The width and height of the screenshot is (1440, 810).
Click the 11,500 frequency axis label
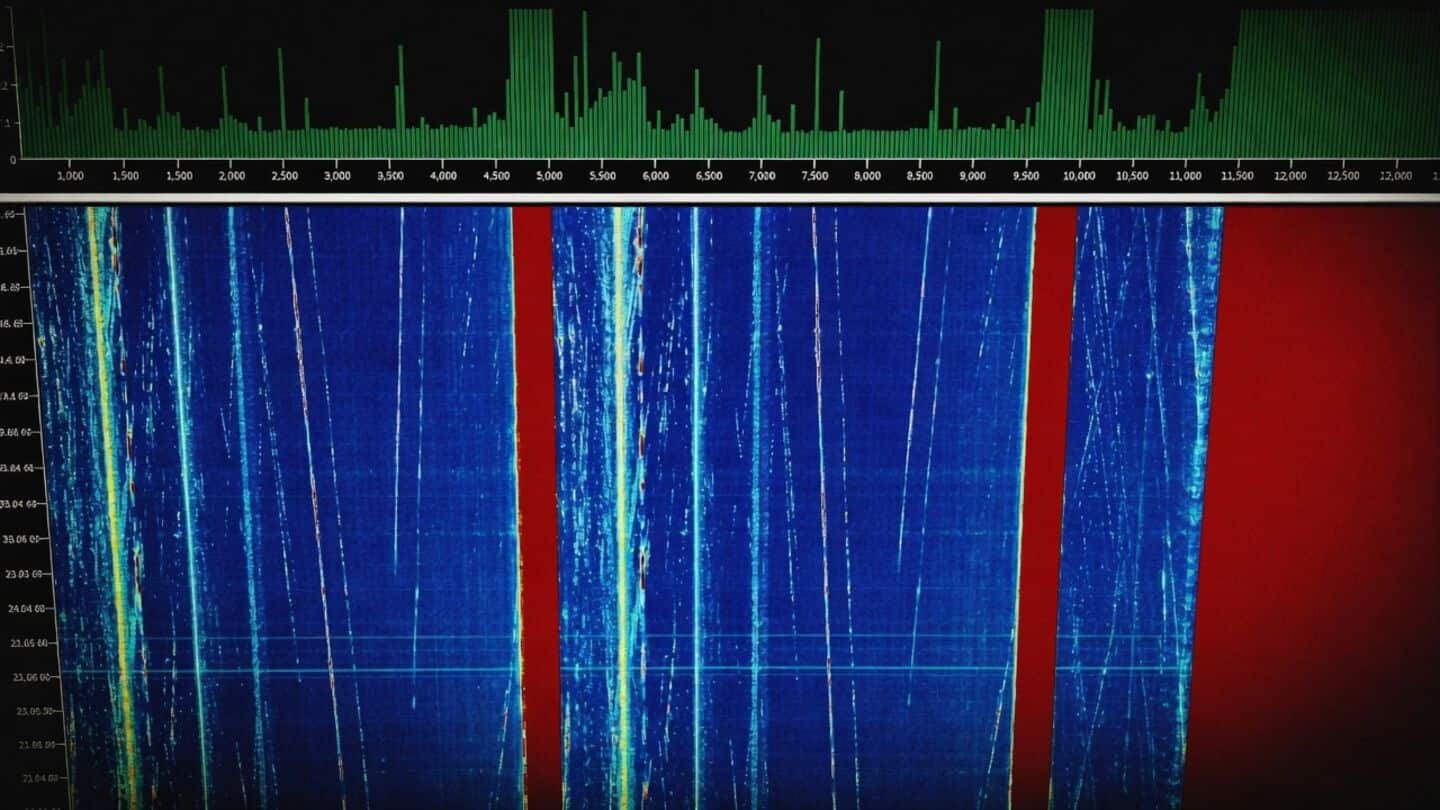[x=1238, y=176]
